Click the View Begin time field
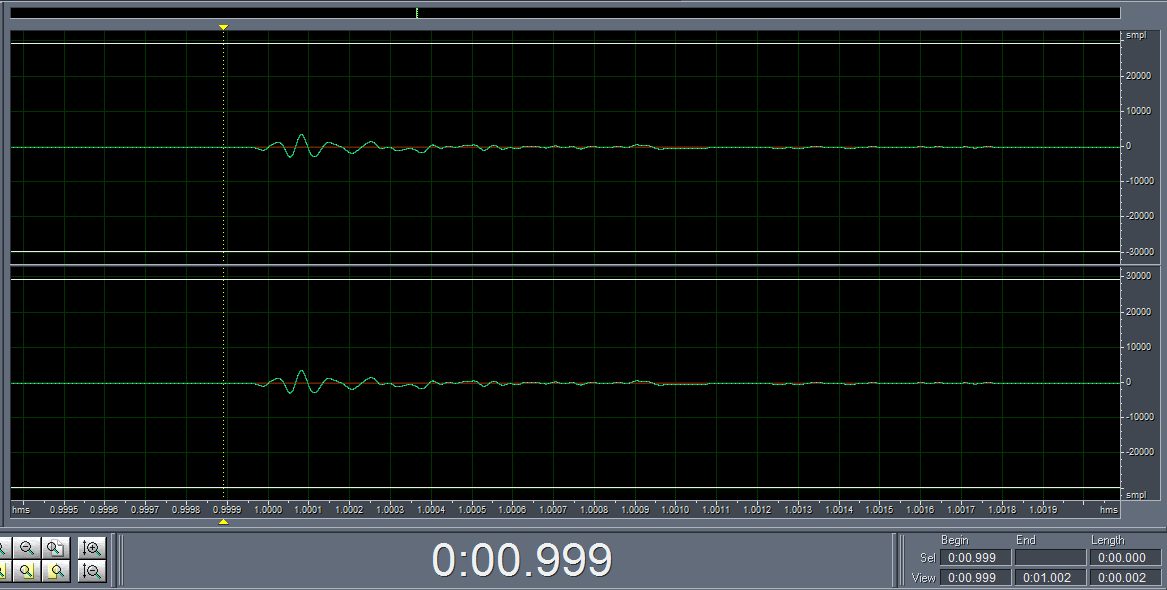The width and height of the screenshot is (1167, 590). pyautogui.click(x=975, y=577)
